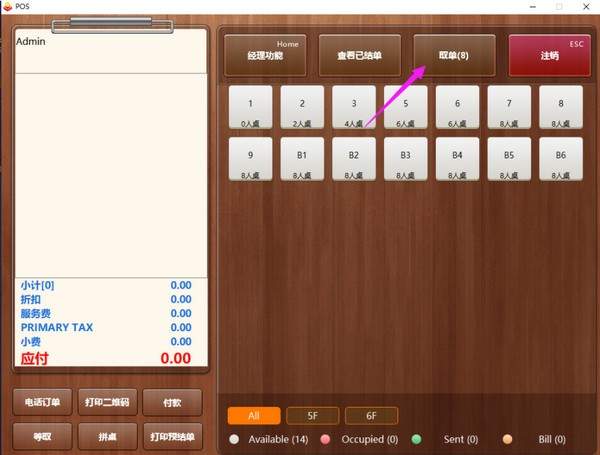
Task: Choose table B1
Action: pos(302,159)
